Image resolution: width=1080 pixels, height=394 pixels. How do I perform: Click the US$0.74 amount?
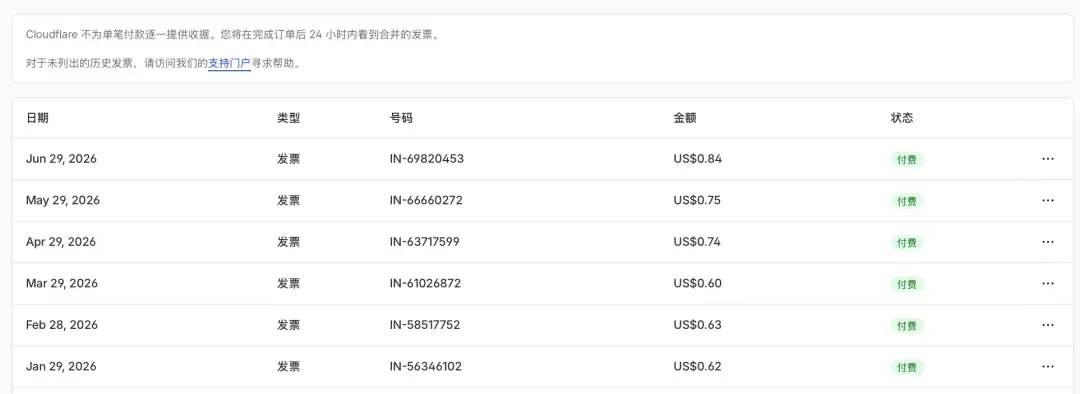[x=698, y=242]
